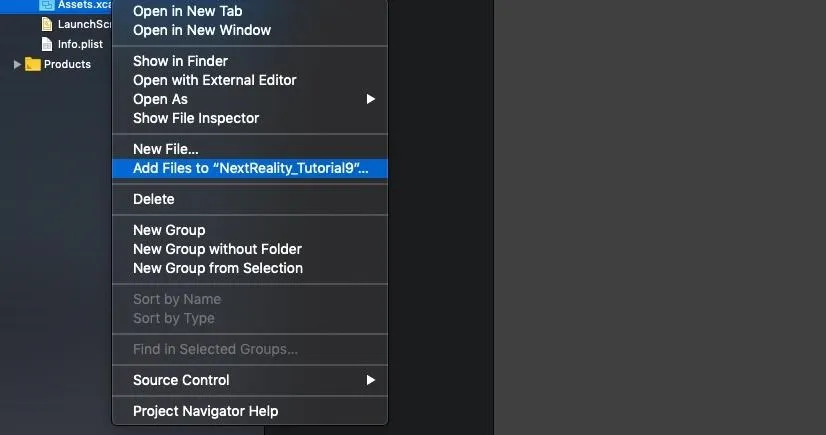Click Add Files to "NextReality_Tutorial9"…

(x=250, y=169)
